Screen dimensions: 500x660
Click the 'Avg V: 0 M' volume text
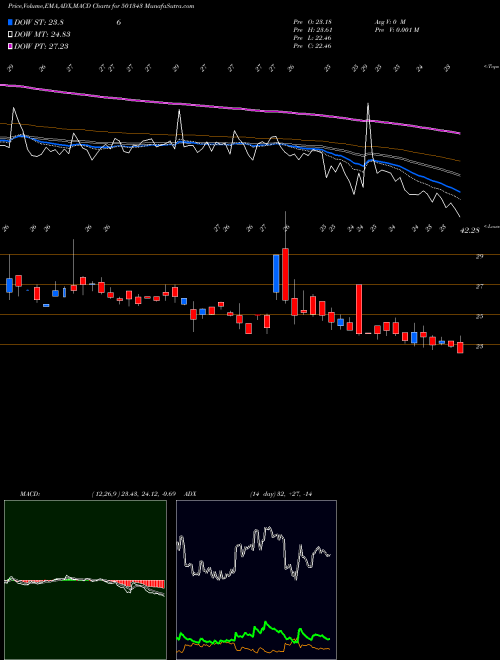tap(390, 22)
